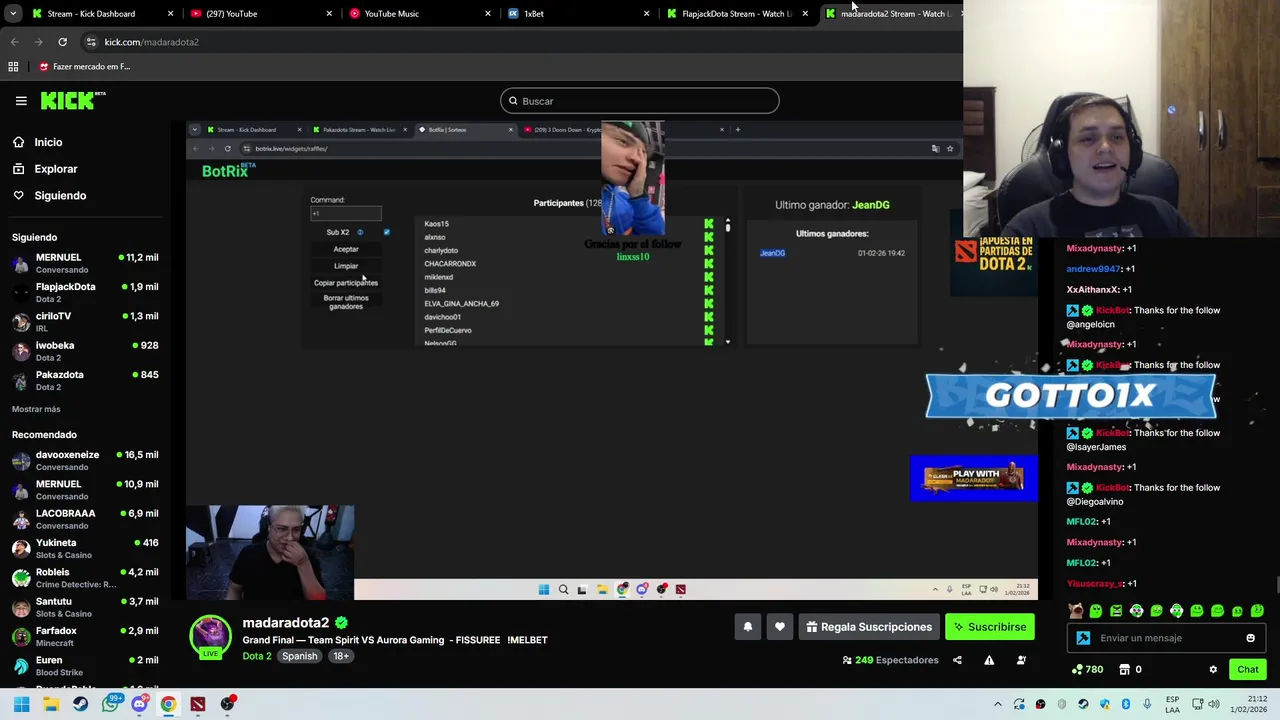Viewport: 1280px width, 720px height.
Task: Click the 18+ tag
Action: tap(341, 656)
